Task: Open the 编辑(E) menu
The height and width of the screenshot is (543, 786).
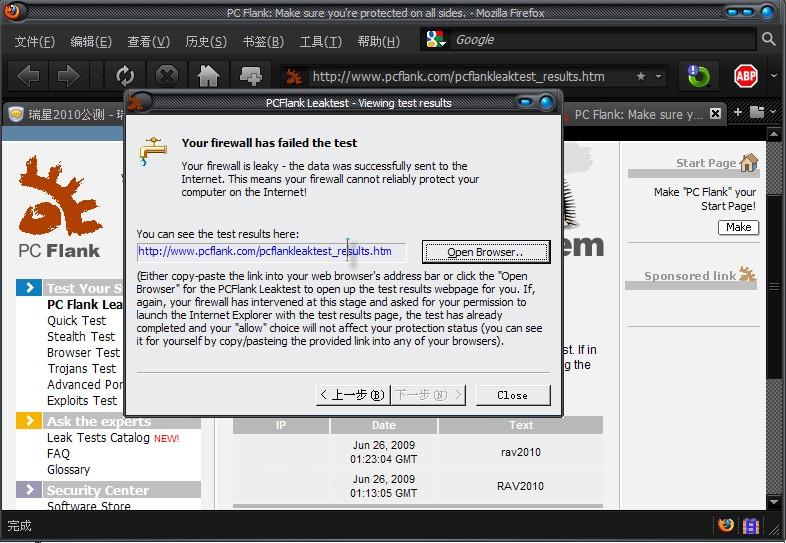Action: [x=91, y=41]
